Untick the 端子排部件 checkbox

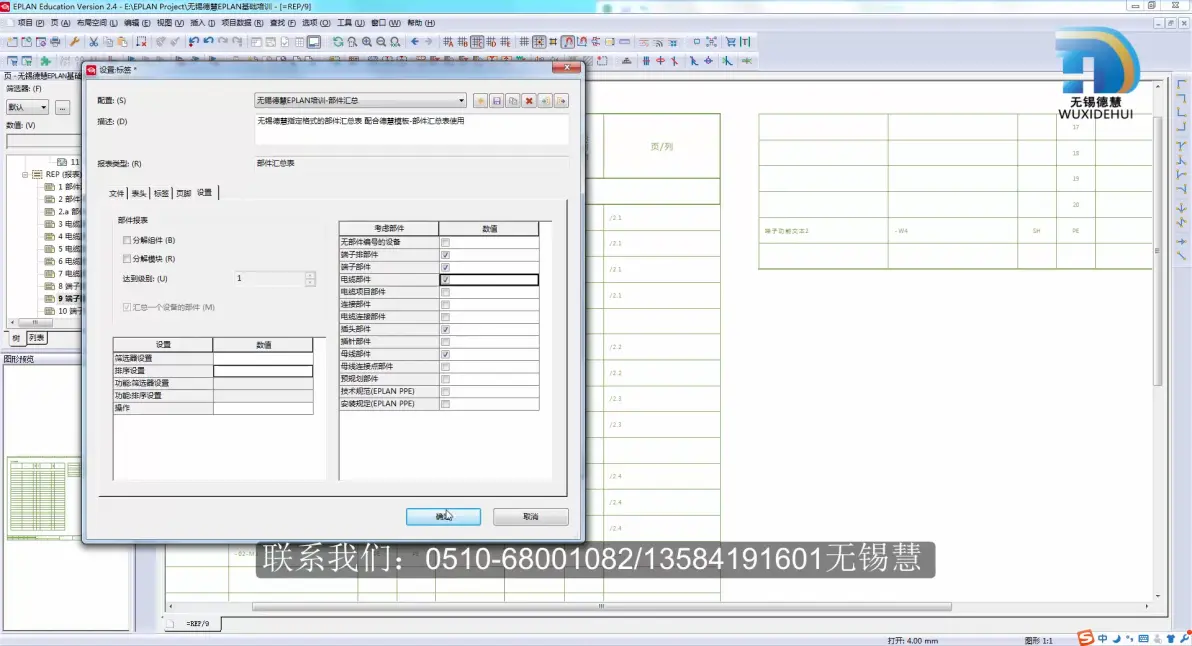click(445, 255)
